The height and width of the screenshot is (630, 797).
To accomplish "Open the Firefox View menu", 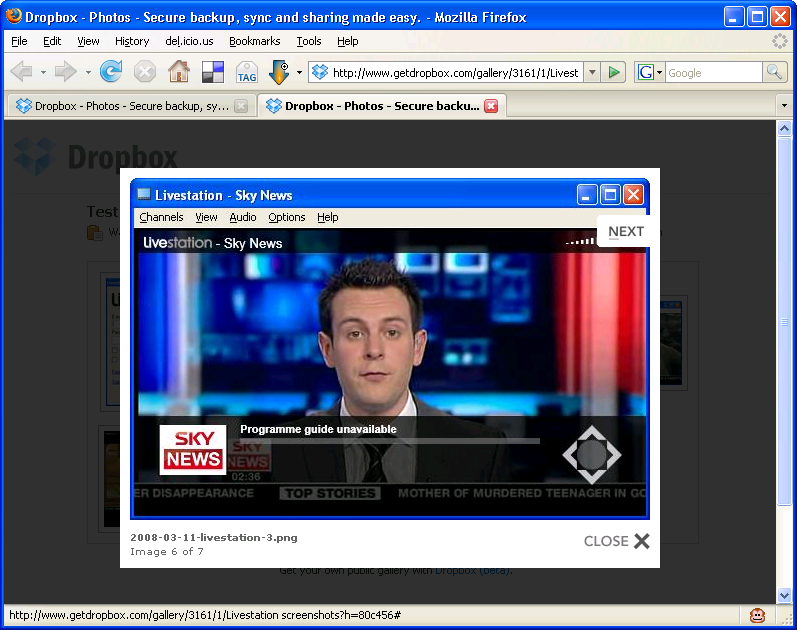I will pos(88,41).
